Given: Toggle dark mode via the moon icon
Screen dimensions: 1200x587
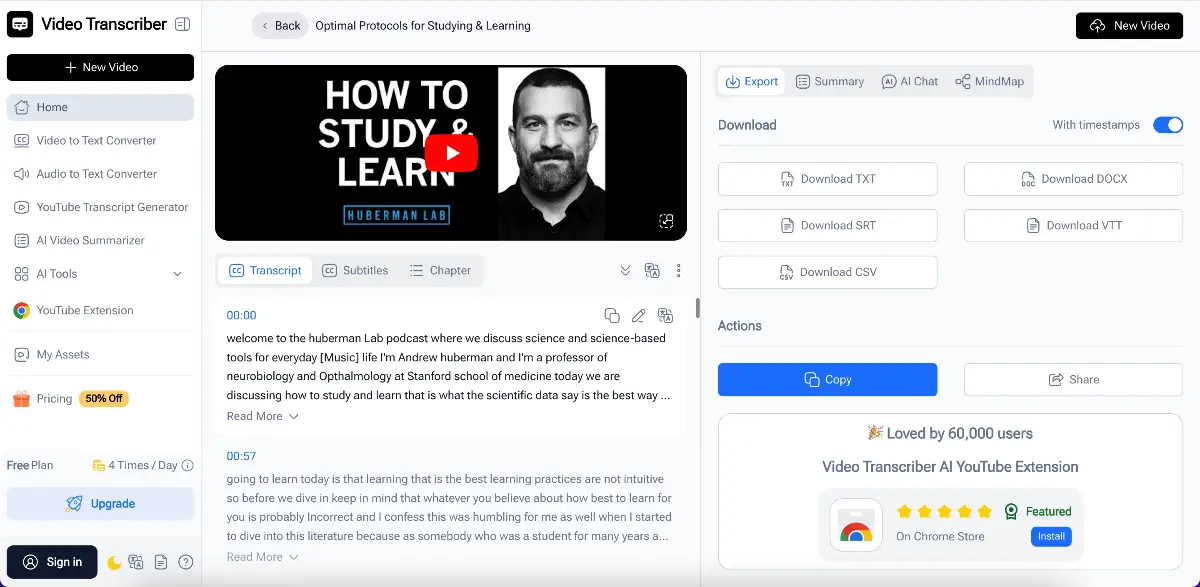Looking at the screenshot, I should [x=116, y=562].
